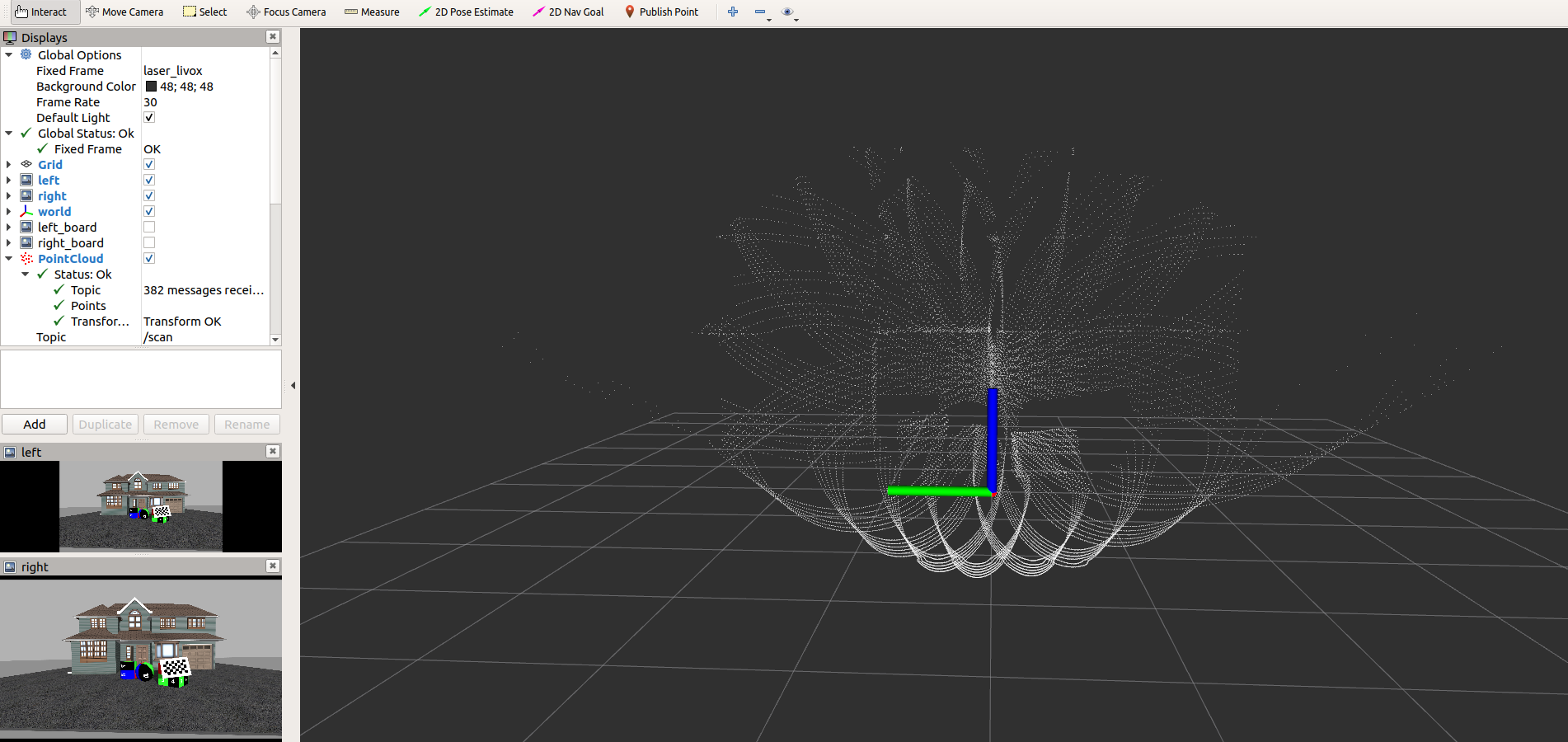Collapse the Status: Ok tree node
The width and height of the screenshot is (1568, 742).
(26, 274)
